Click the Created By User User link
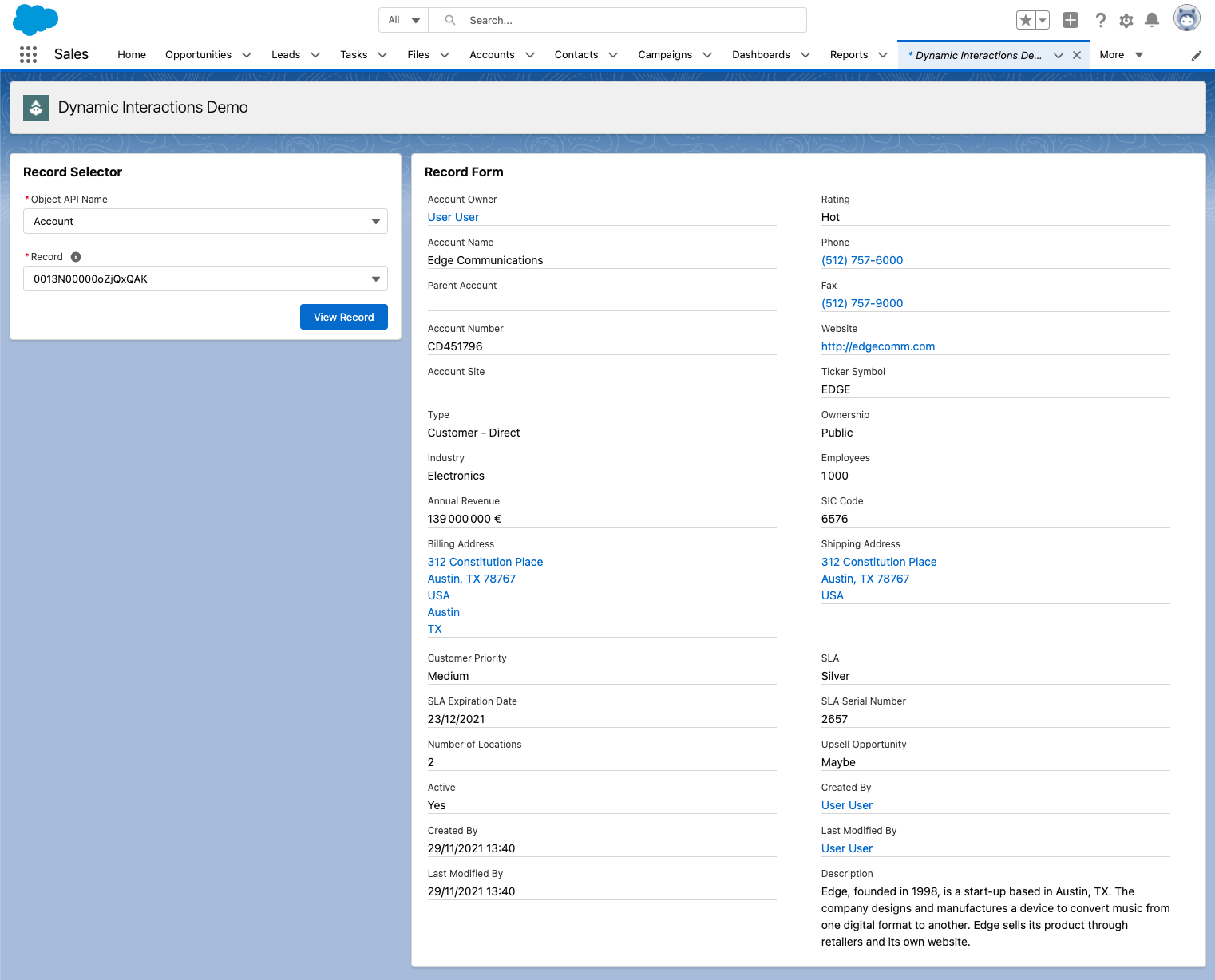The height and width of the screenshot is (980, 1215). coord(847,805)
